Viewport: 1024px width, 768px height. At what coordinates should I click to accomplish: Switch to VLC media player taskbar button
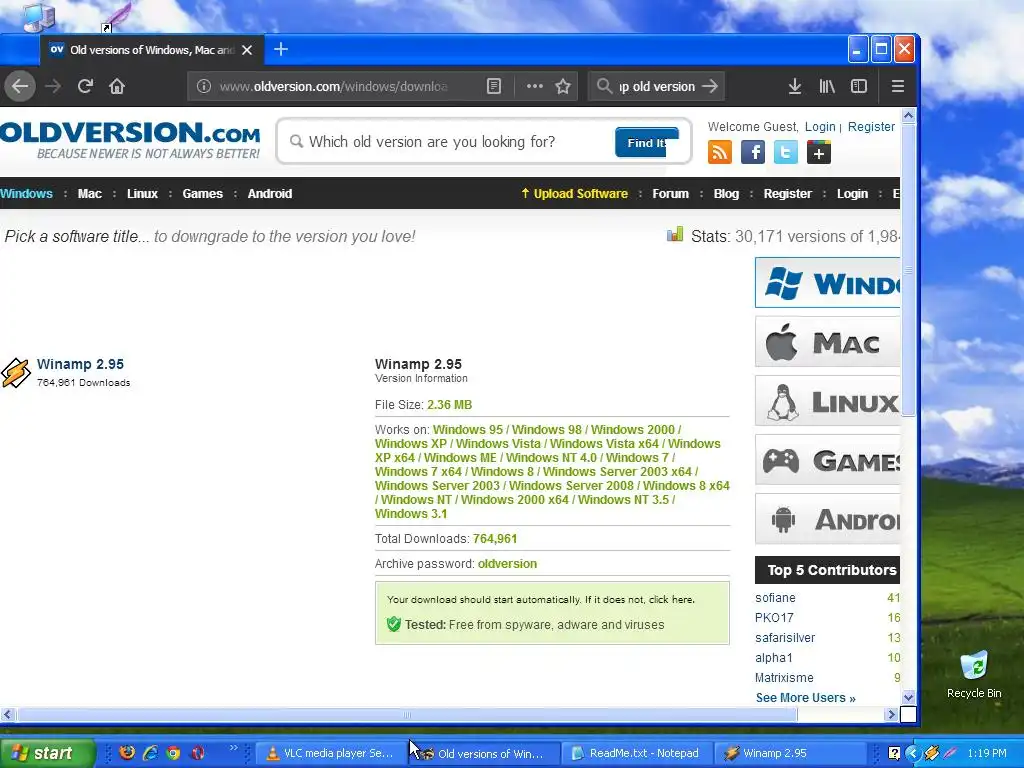pyautogui.click(x=330, y=753)
